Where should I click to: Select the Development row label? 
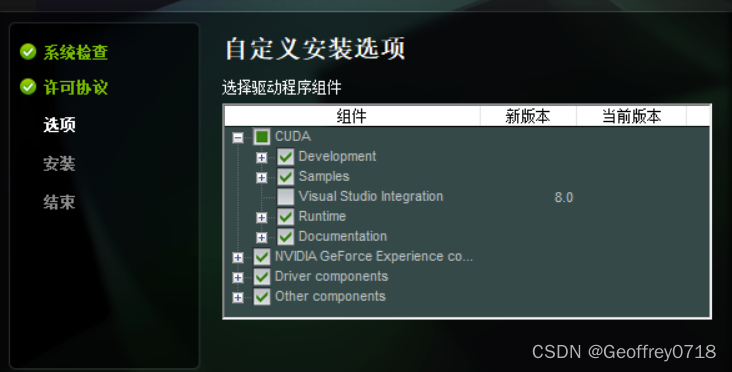pyautogui.click(x=337, y=156)
